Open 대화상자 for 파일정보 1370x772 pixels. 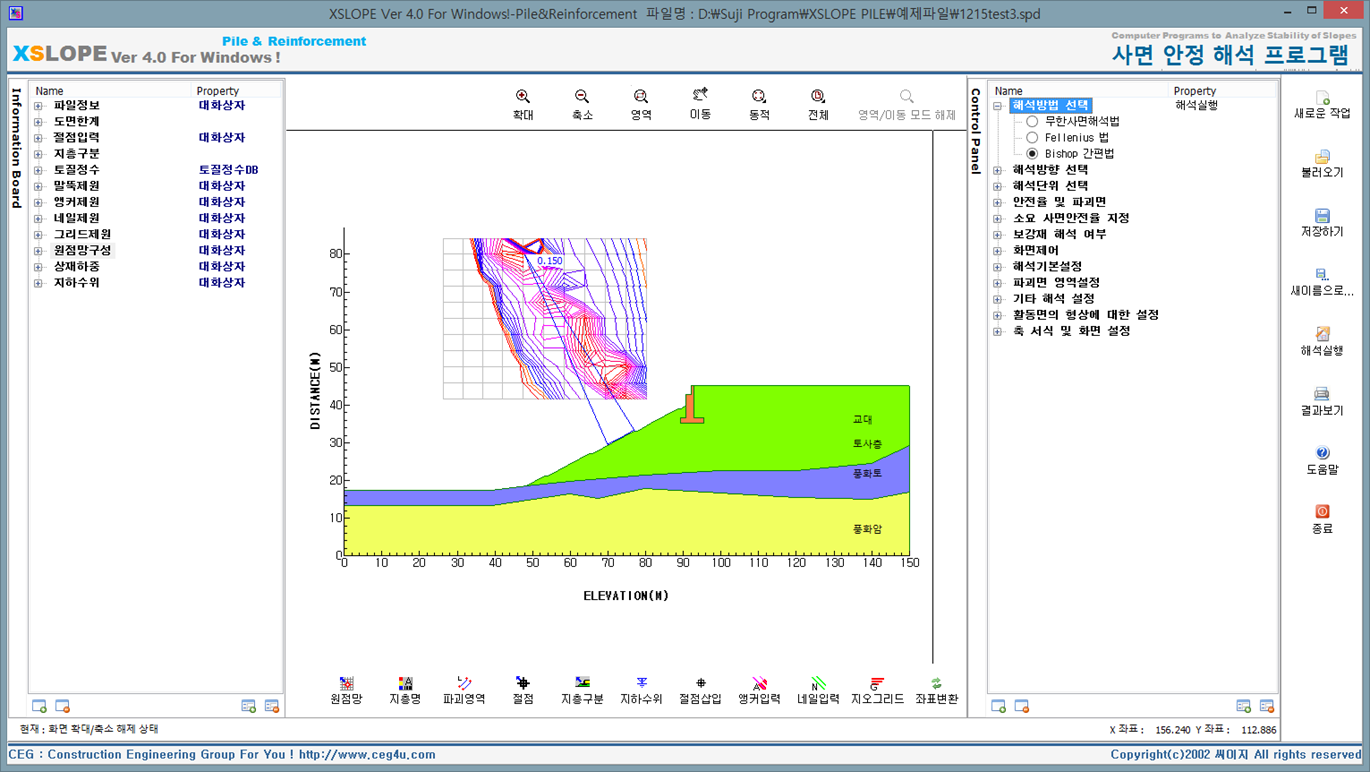[x=222, y=105]
